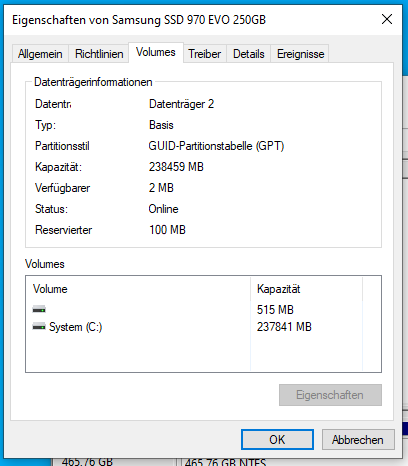This screenshot has width=408, height=466.
Task: Click the Basis type value
Action: click(x=161, y=125)
